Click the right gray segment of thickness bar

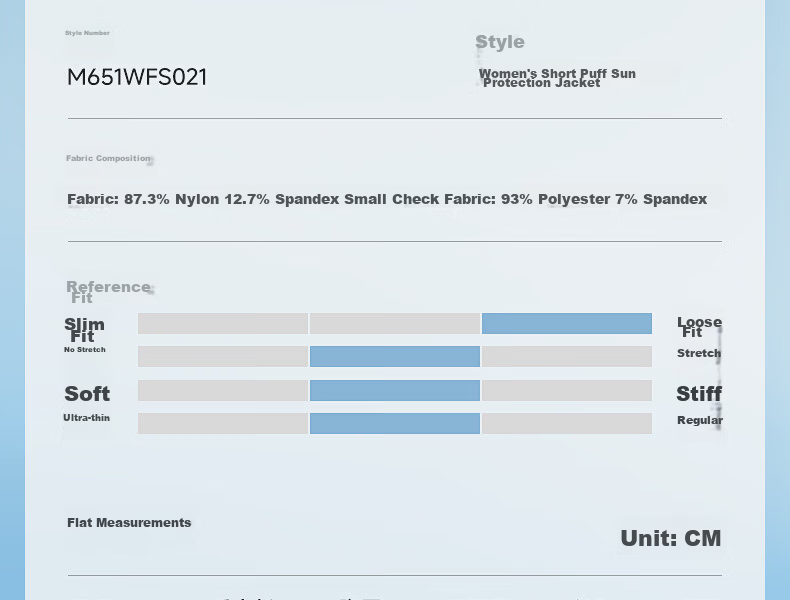click(567, 423)
